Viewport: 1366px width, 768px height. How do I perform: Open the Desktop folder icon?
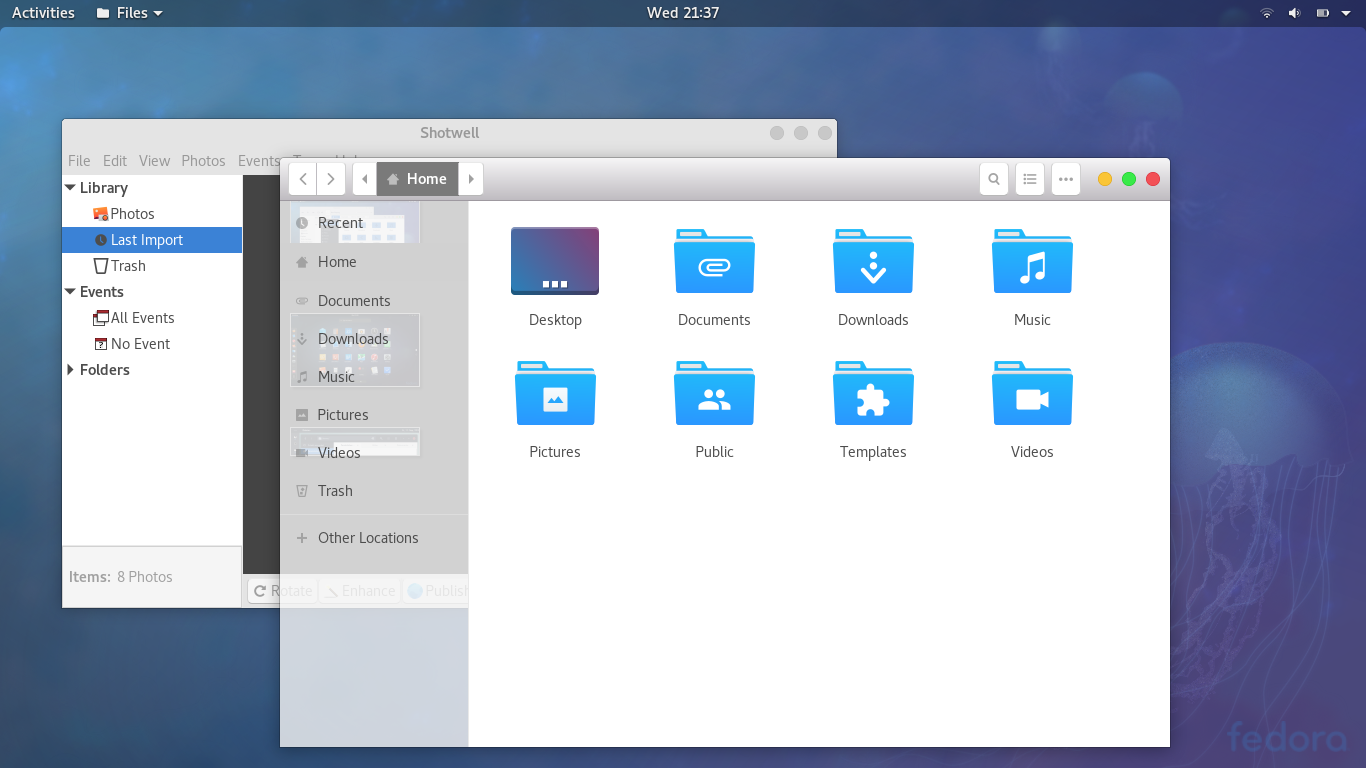click(555, 262)
